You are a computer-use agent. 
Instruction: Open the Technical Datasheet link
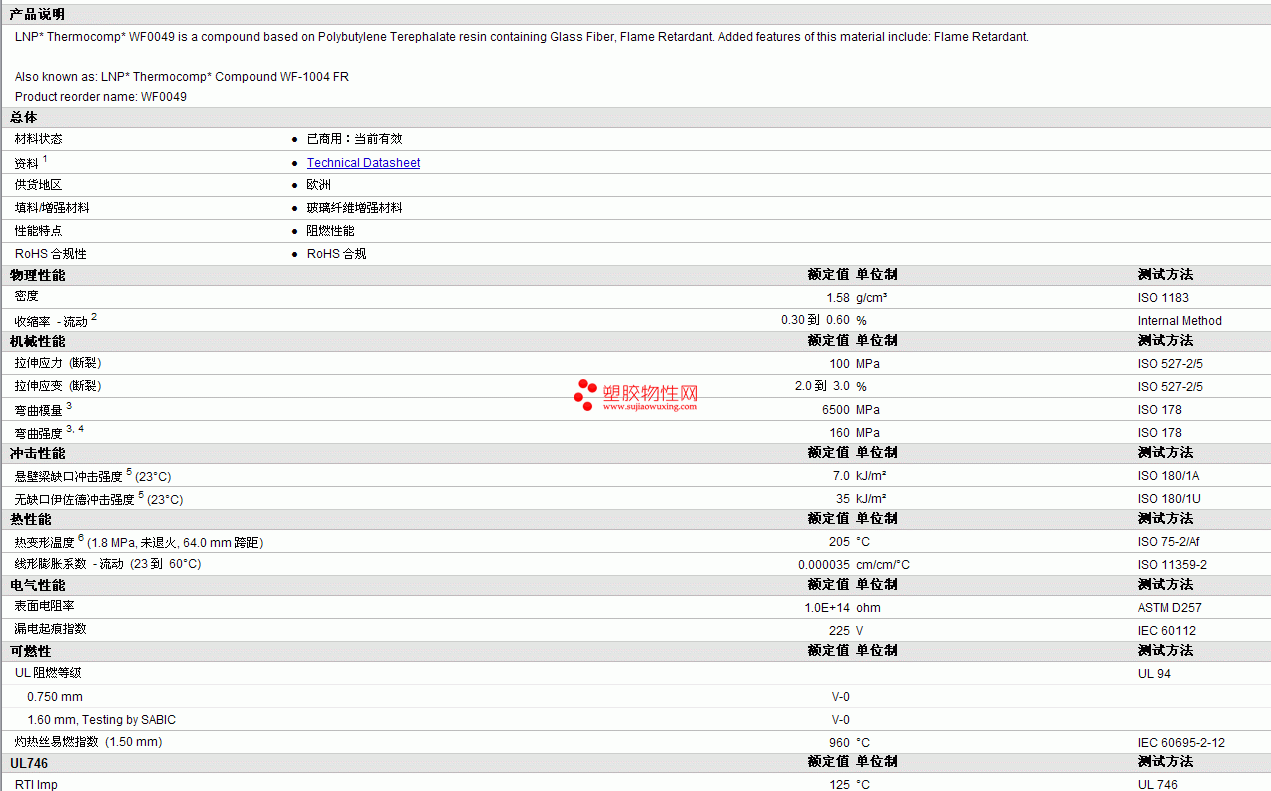coord(363,163)
